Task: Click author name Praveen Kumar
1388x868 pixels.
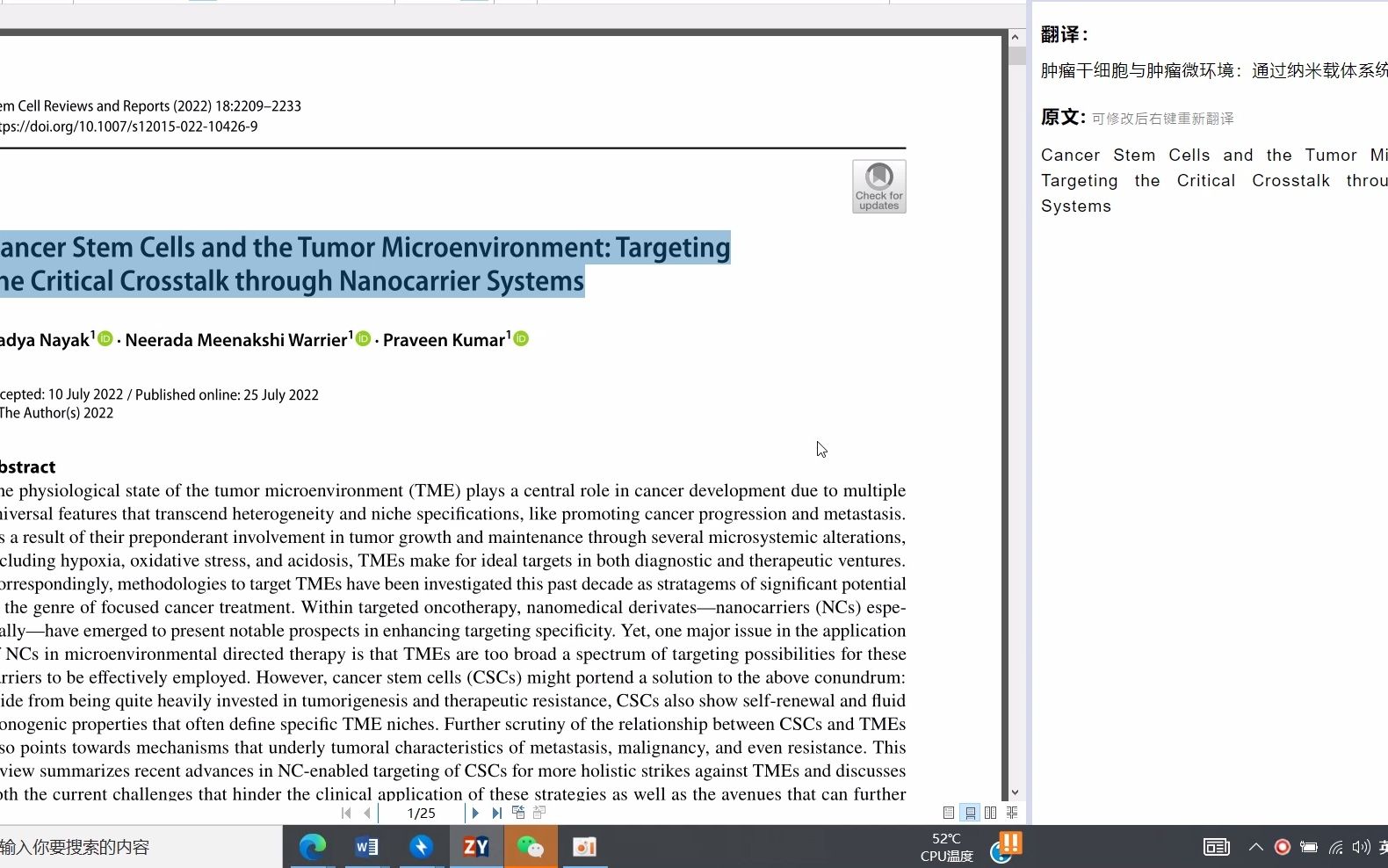Action: (445, 340)
